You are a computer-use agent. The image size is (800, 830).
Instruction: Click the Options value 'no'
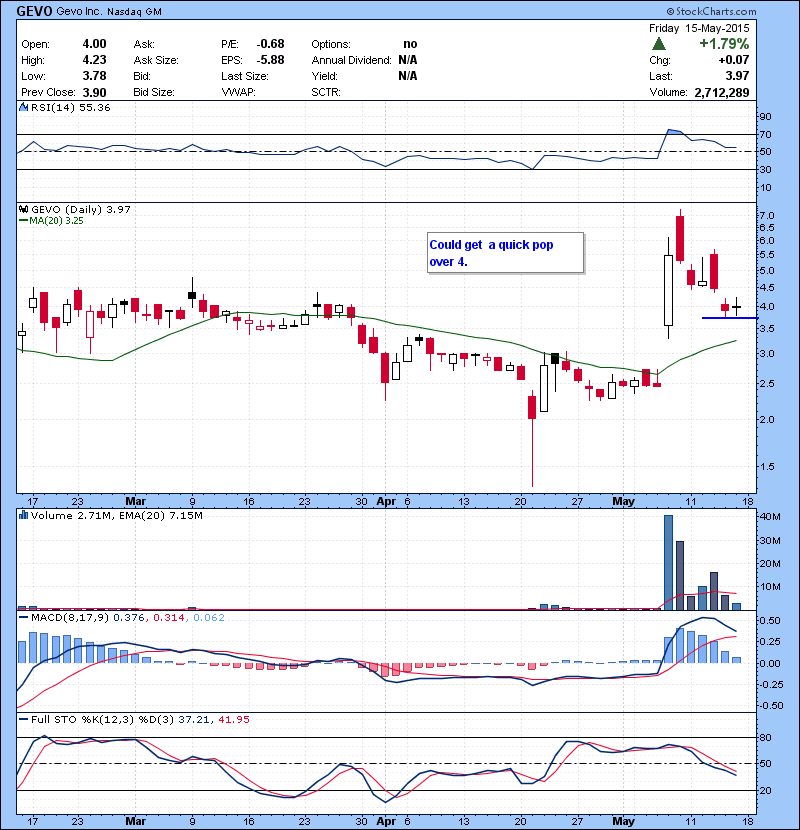click(410, 44)
